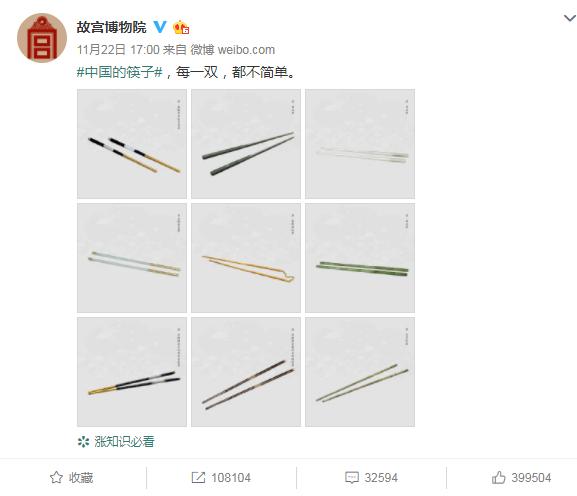Open the dark gray chopsticks thumbnail

coord(246,144)
